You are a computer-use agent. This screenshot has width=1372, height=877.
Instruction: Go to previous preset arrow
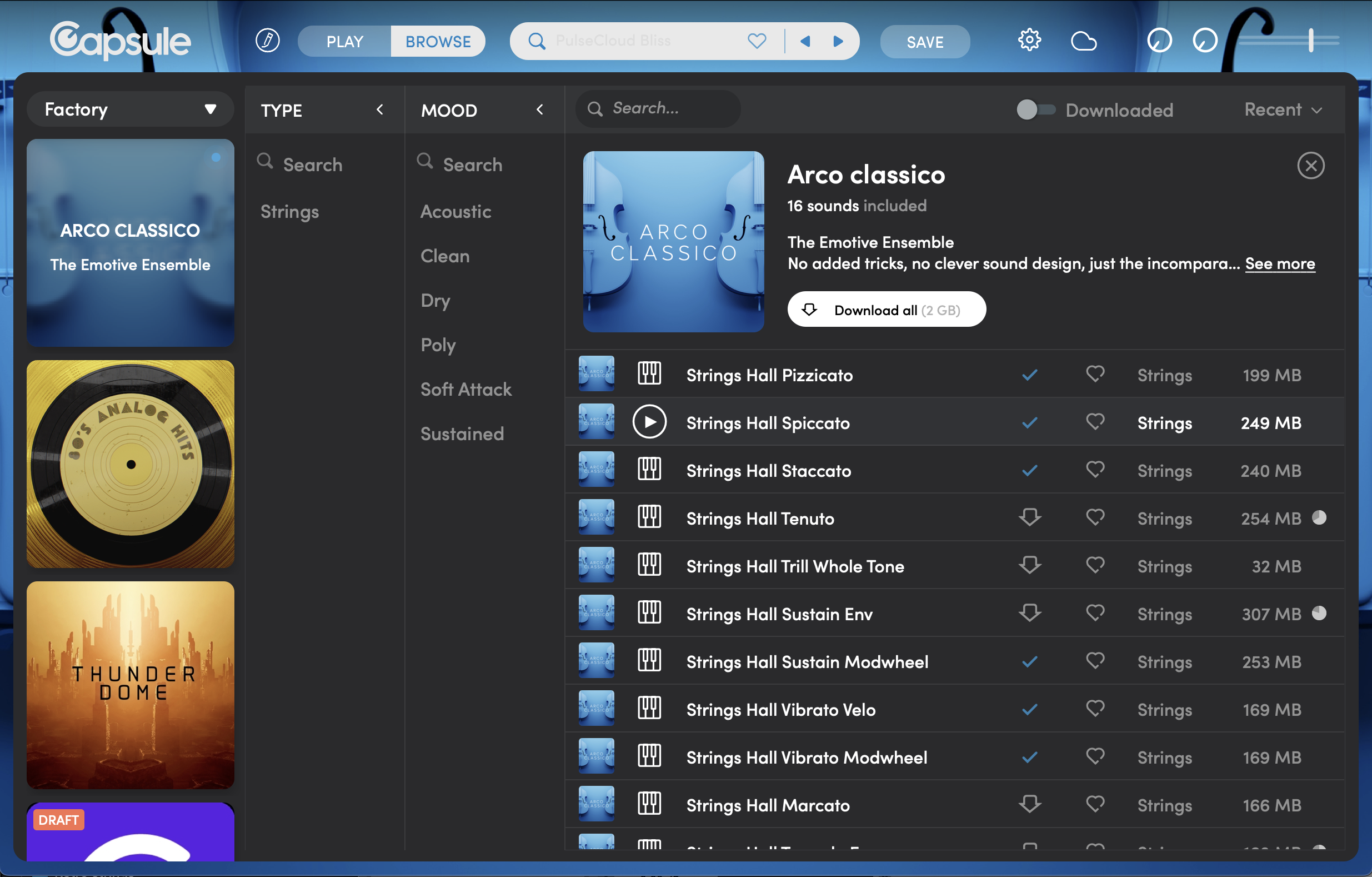[805, 41]
